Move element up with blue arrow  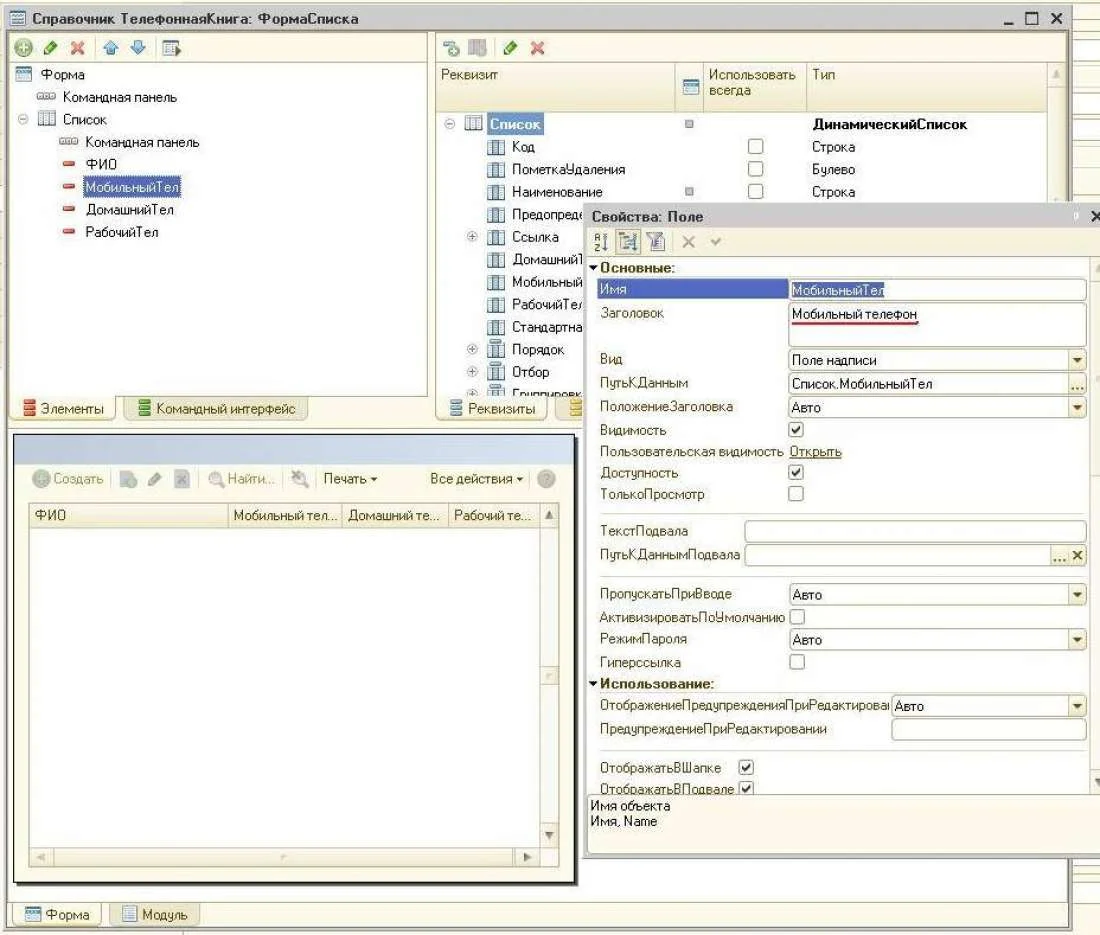[x=111, y=48]
